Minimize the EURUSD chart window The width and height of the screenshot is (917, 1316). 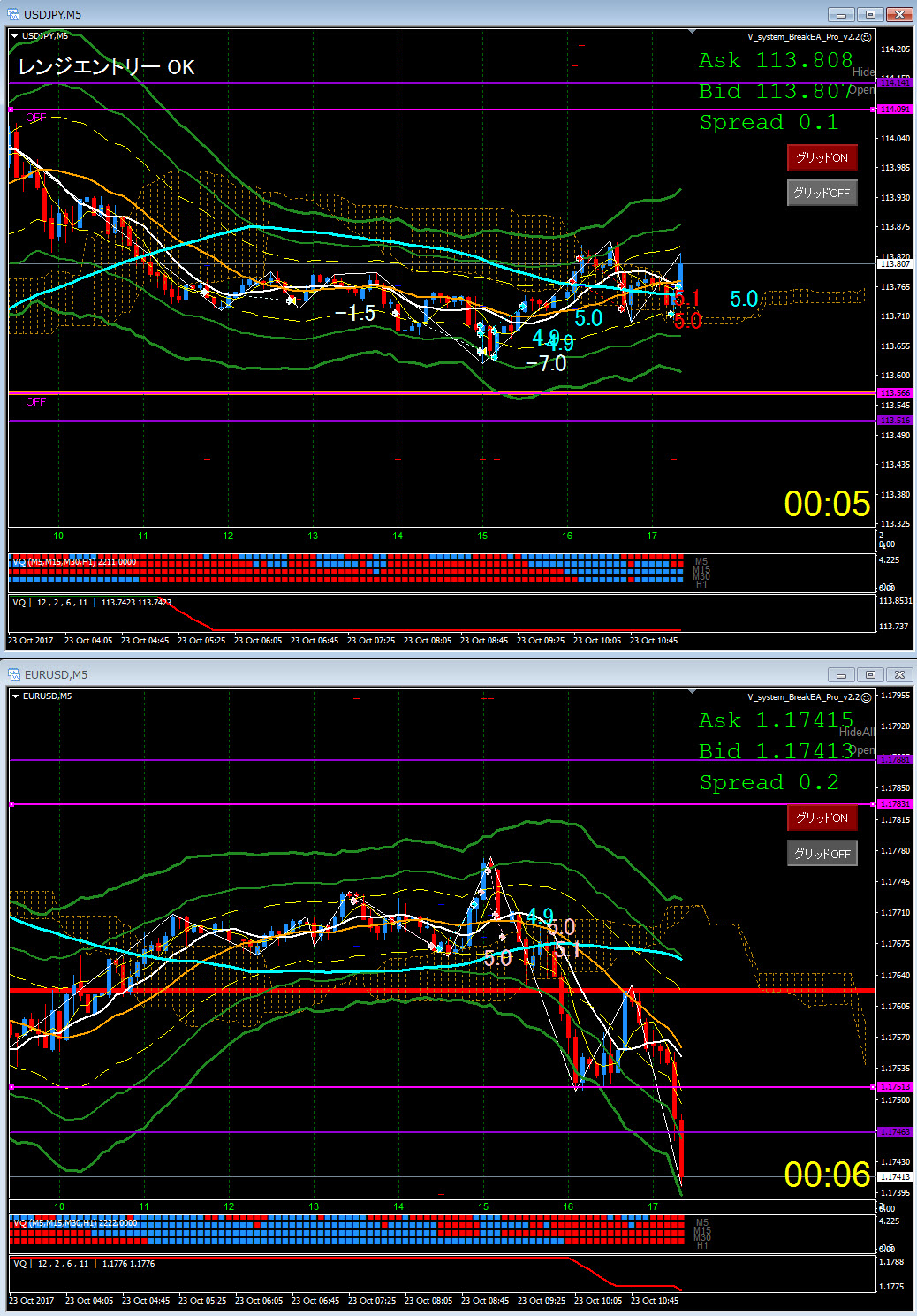coord(841,675)
